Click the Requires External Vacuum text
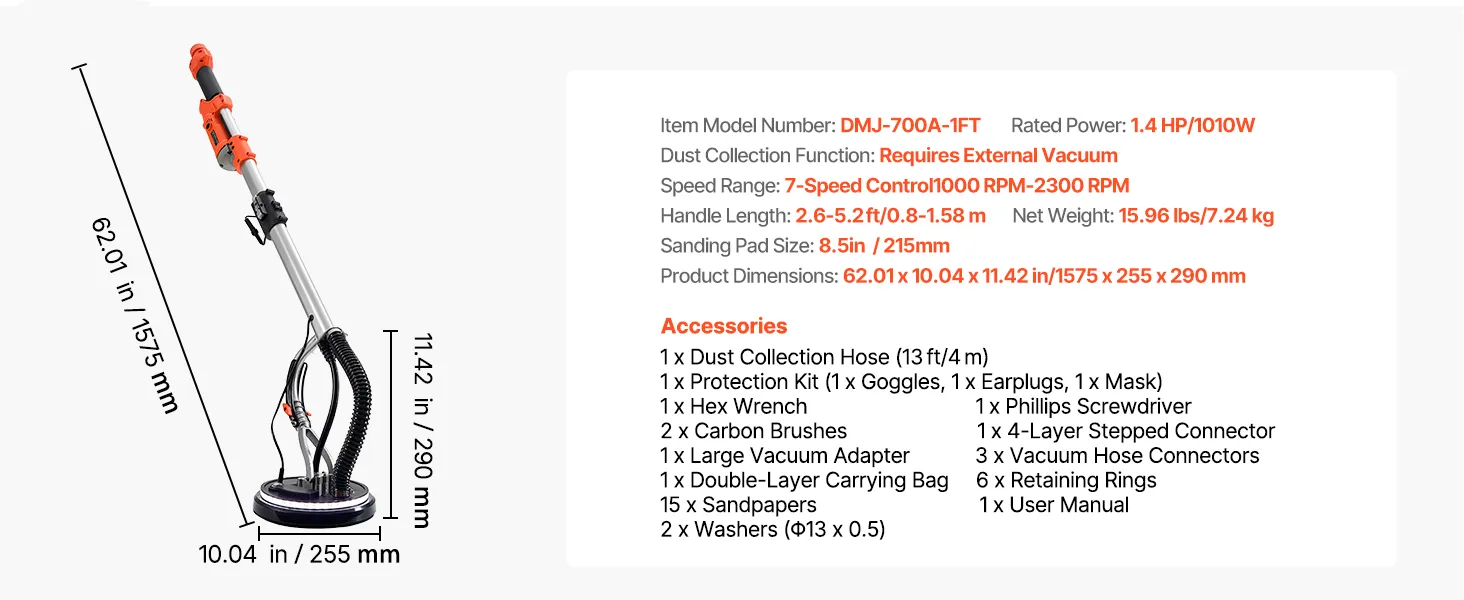This screenshot has height=600, width=1464. point(998,156)
